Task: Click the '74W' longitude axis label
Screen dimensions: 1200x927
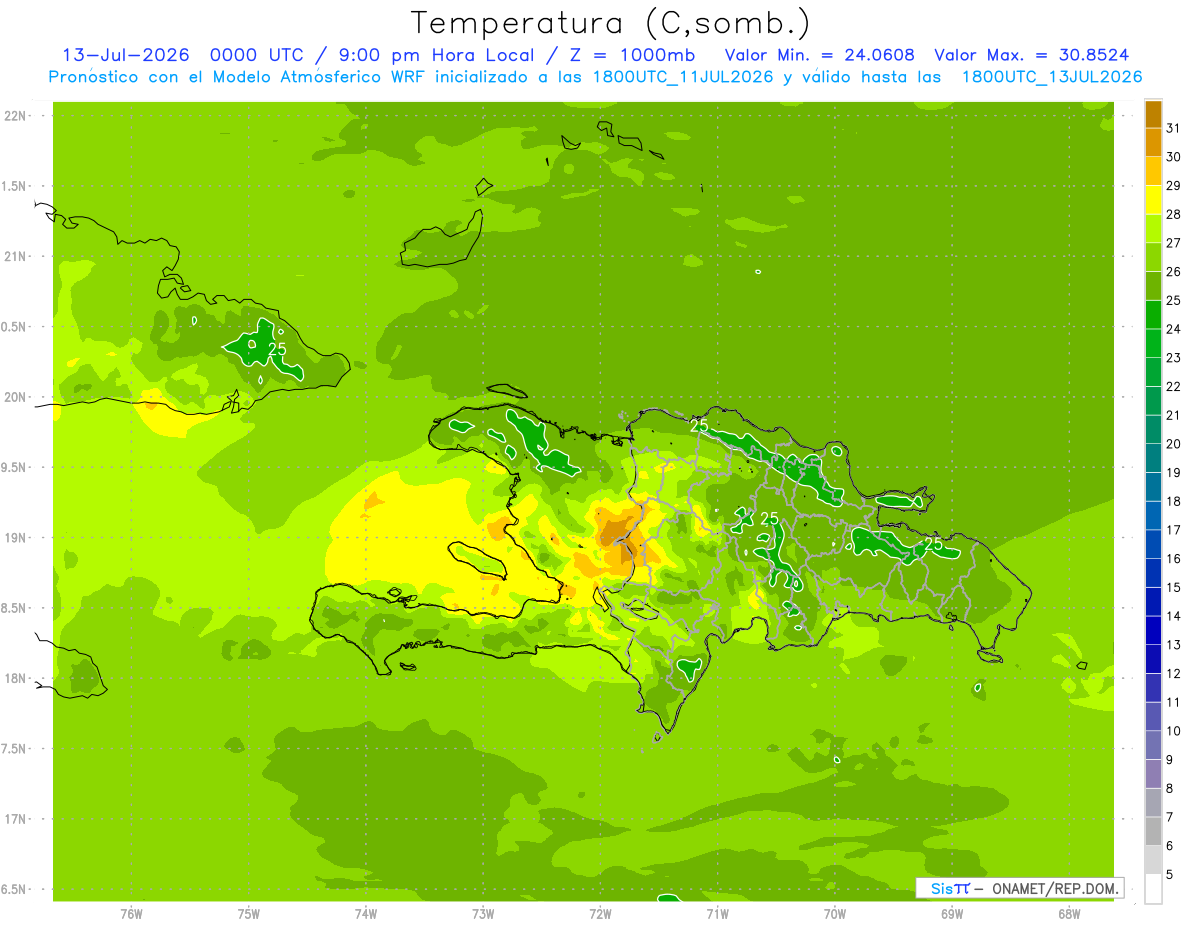Action: (366, 913)
